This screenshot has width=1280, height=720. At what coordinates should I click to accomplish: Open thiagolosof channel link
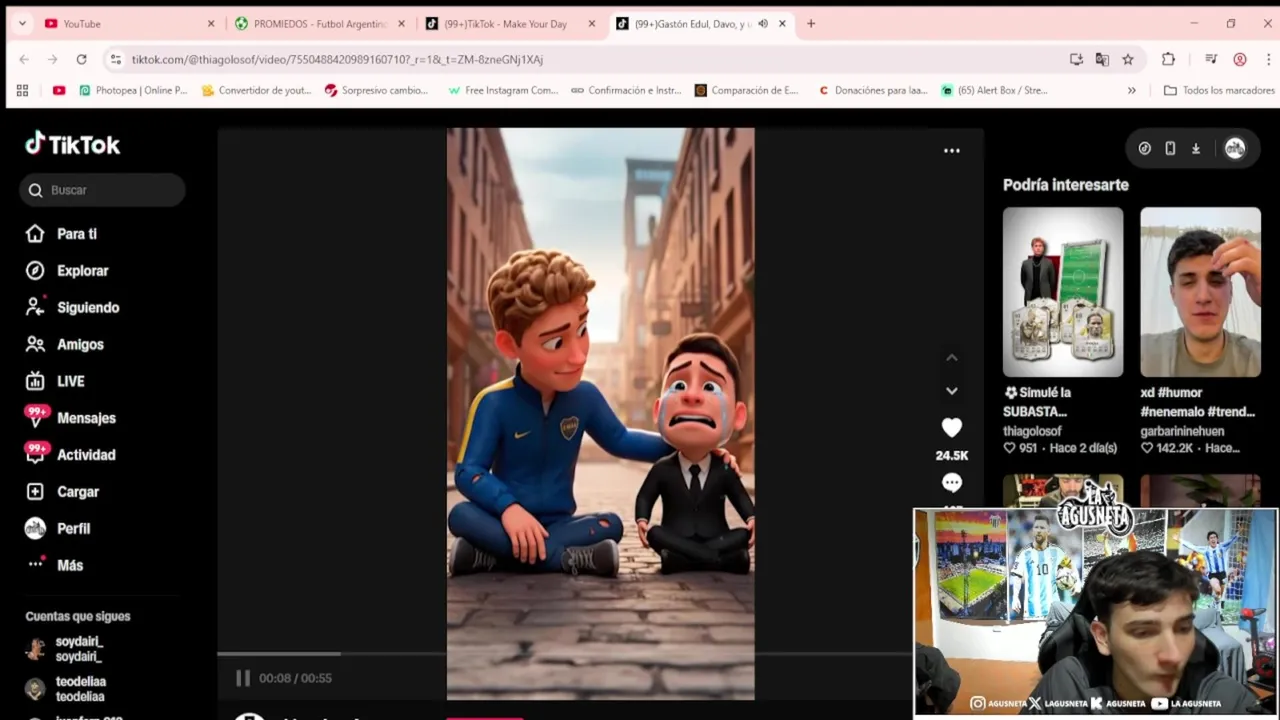click(x=1032, y=431)
